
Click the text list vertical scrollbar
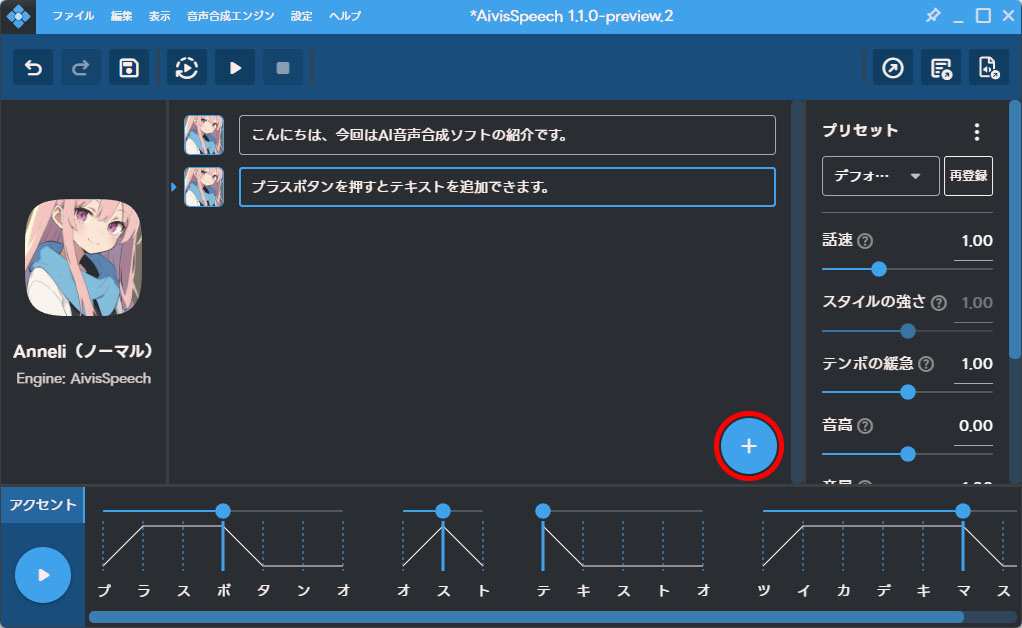pyautogui.click(x=797, y=292)
